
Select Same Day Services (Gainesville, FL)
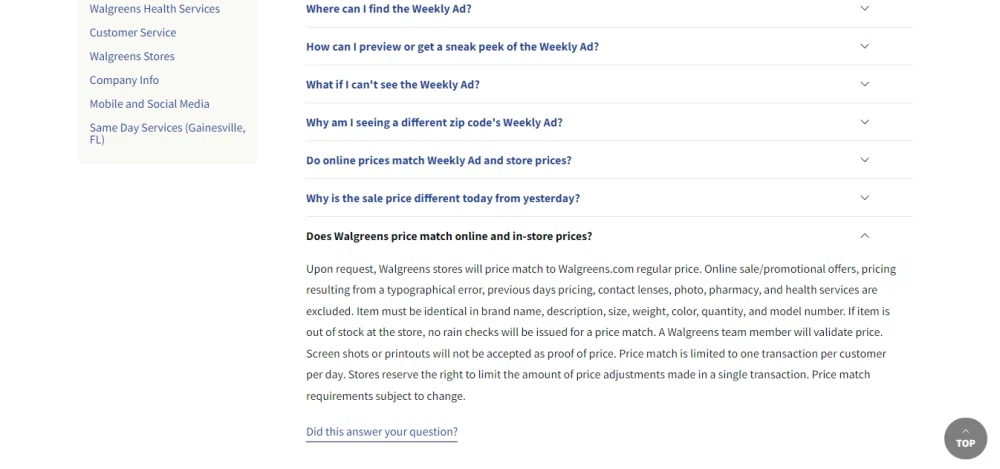[x=167, y=133]
